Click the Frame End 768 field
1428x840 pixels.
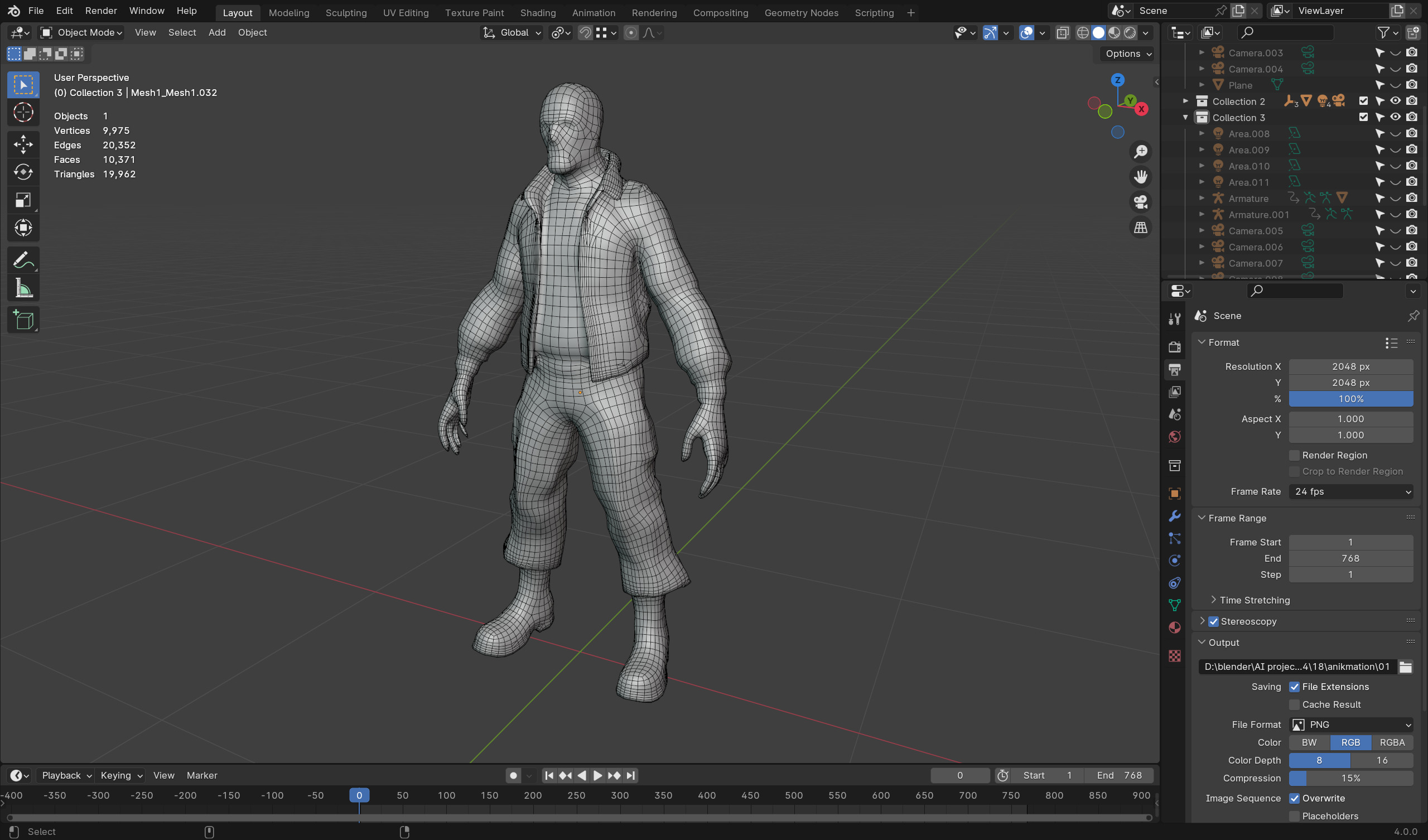click(1351, 559)
